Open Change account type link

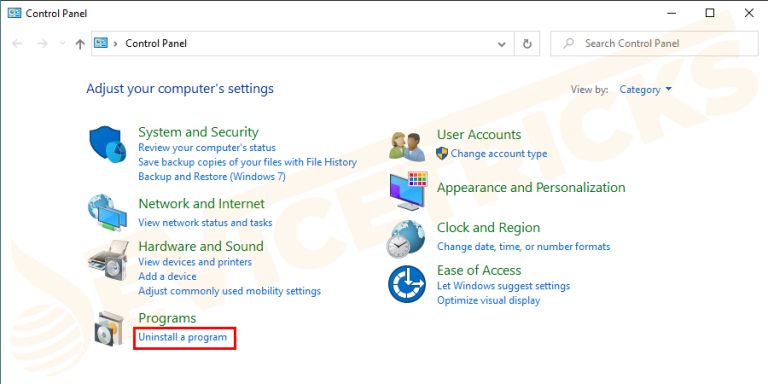click(x=499, y=153)
